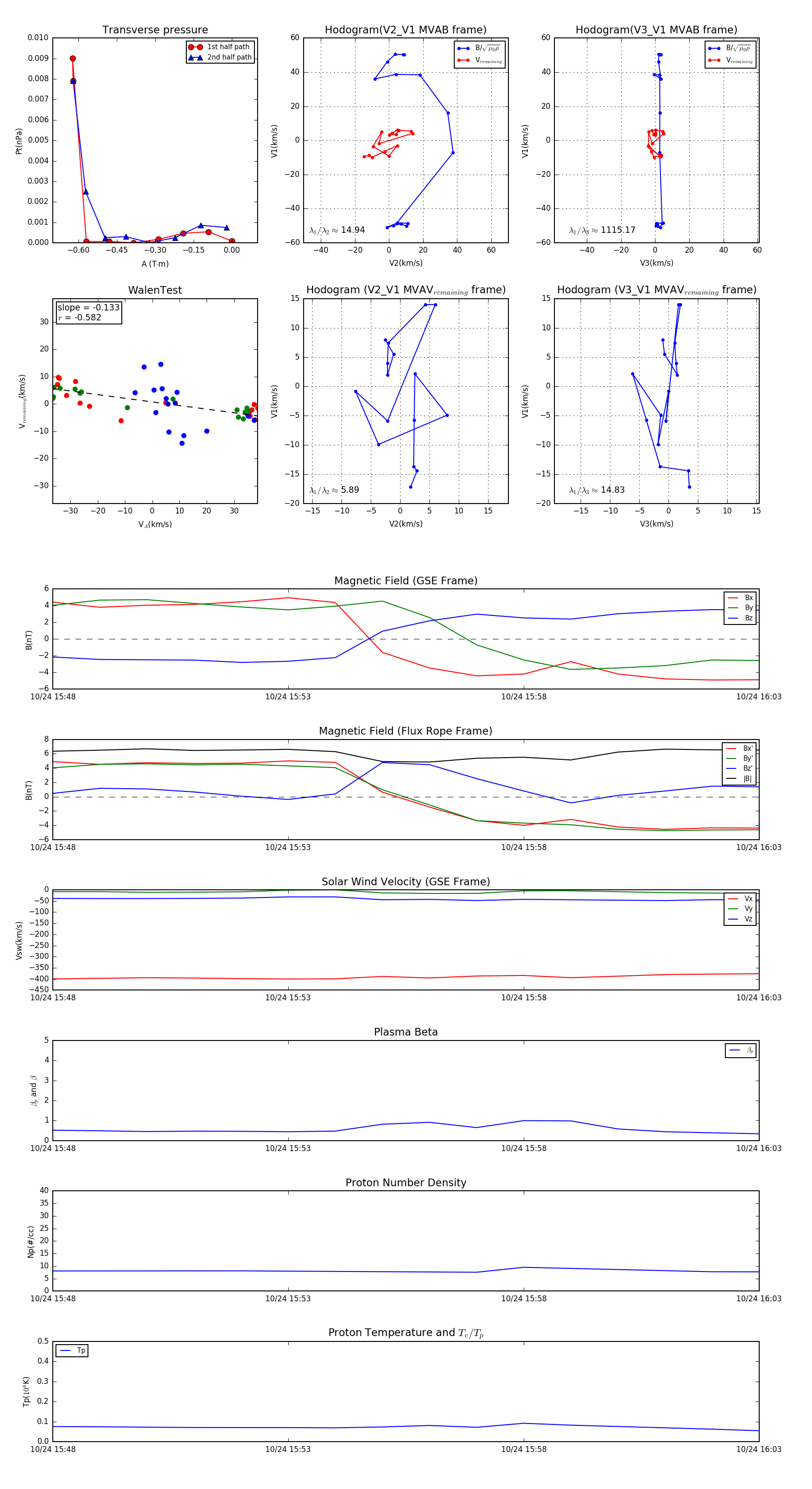Select the "|B|" legend entry in flux rope plot

[x=739, y=779]
